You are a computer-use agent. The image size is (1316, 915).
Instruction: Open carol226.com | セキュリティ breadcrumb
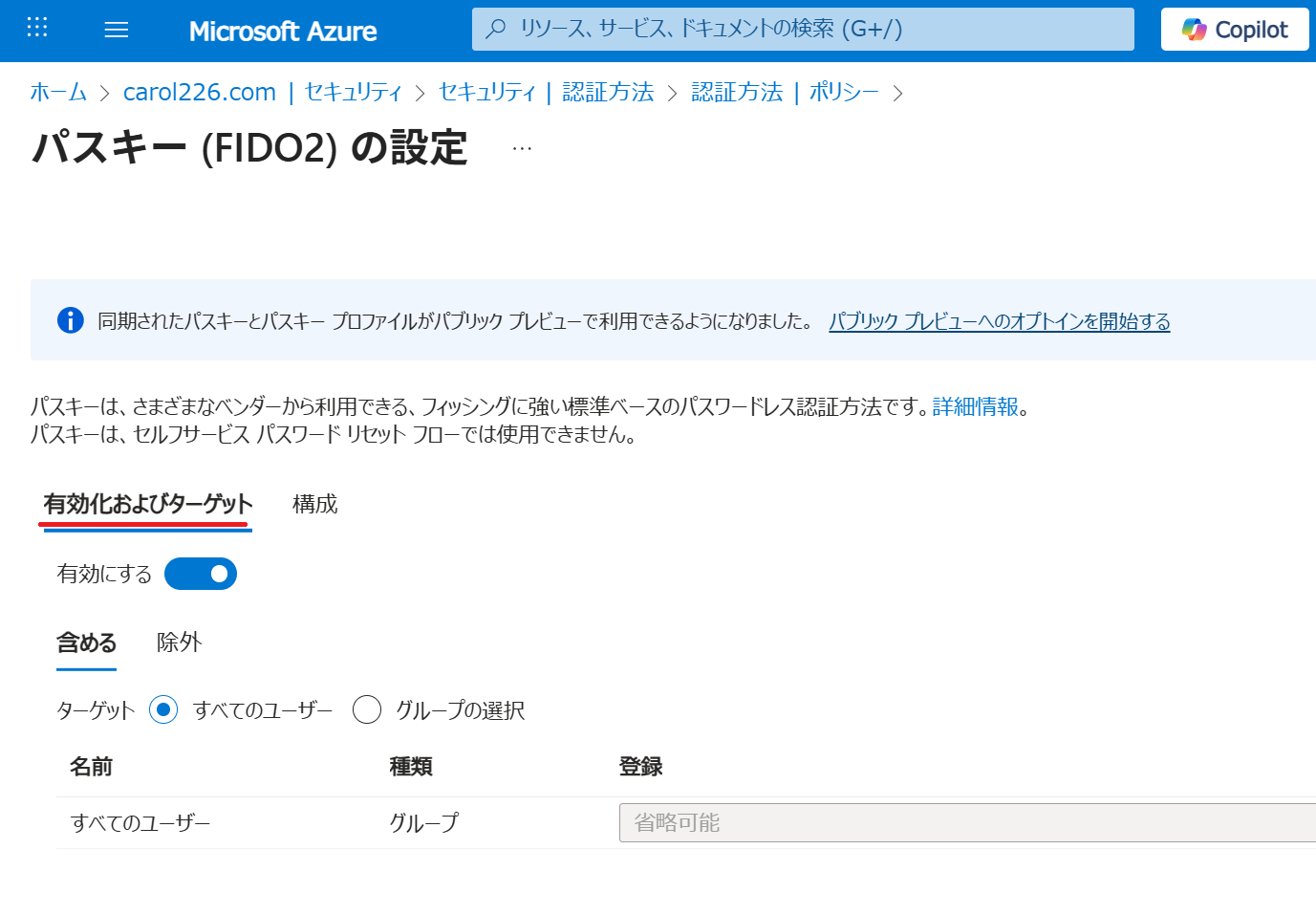tap(263, 92)
